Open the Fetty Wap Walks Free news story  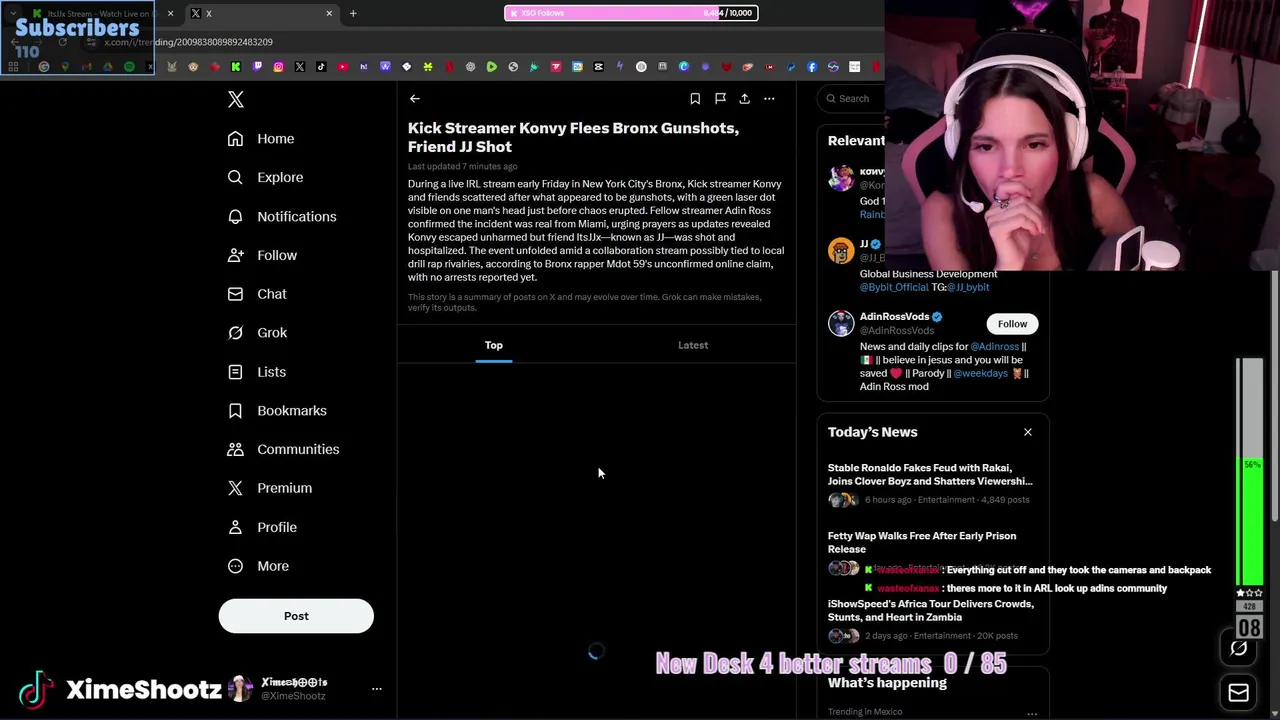click(x=922, y=543)
